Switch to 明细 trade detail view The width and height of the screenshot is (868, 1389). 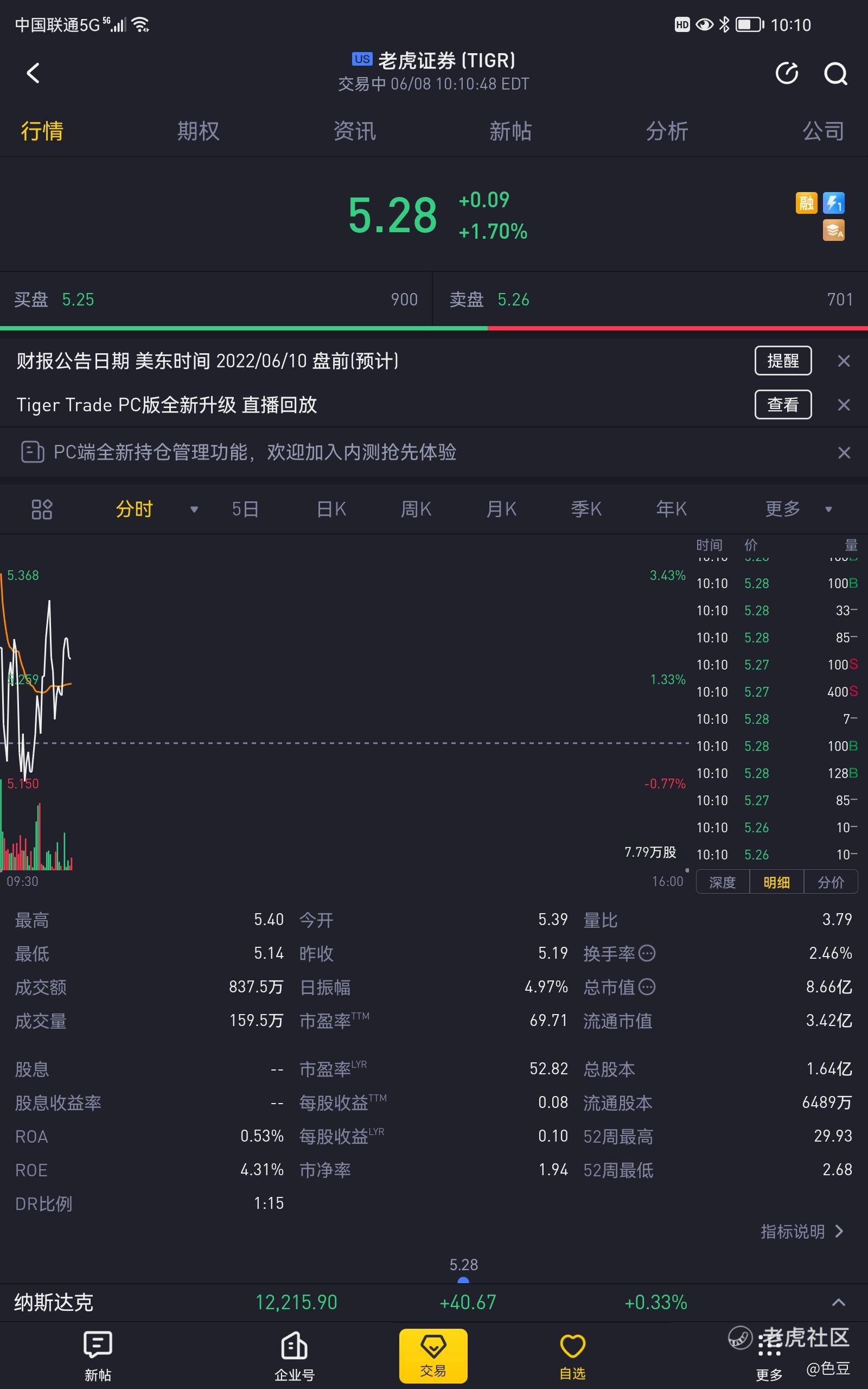pos(776,882)
